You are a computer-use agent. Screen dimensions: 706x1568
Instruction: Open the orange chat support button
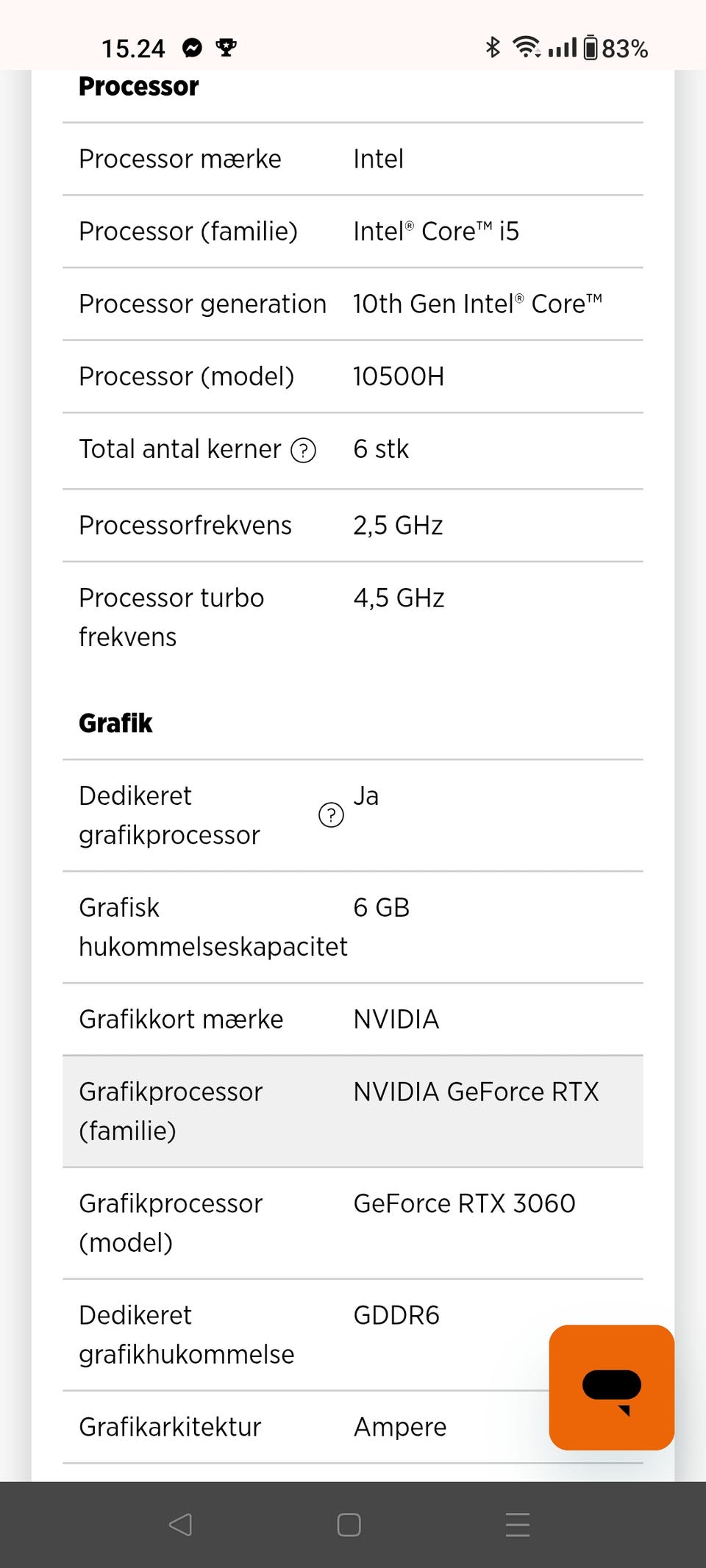(x=611, y=1387)
